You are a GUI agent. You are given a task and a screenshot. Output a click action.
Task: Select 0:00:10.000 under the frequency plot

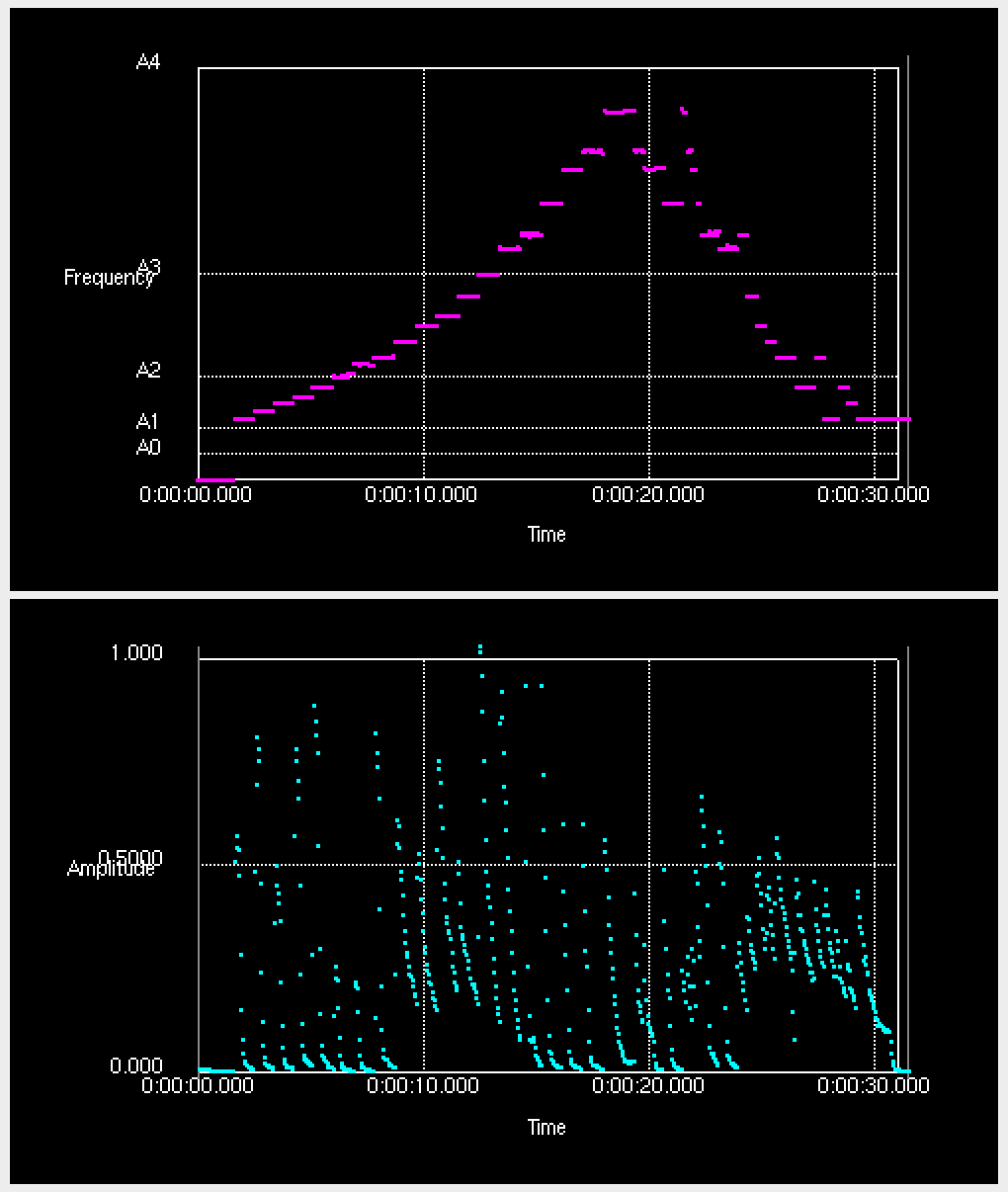(x=422, y=494)
